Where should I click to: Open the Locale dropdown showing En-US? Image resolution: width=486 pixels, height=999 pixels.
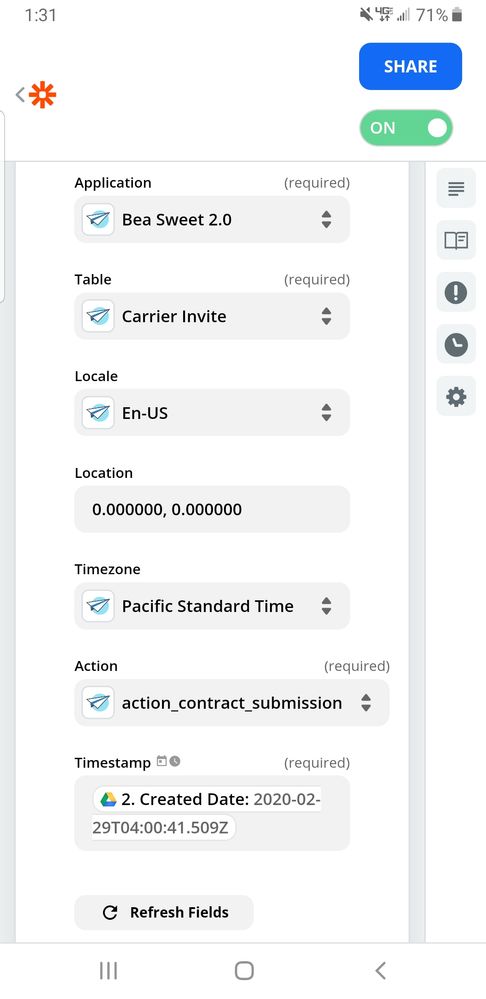pos(212,413)
